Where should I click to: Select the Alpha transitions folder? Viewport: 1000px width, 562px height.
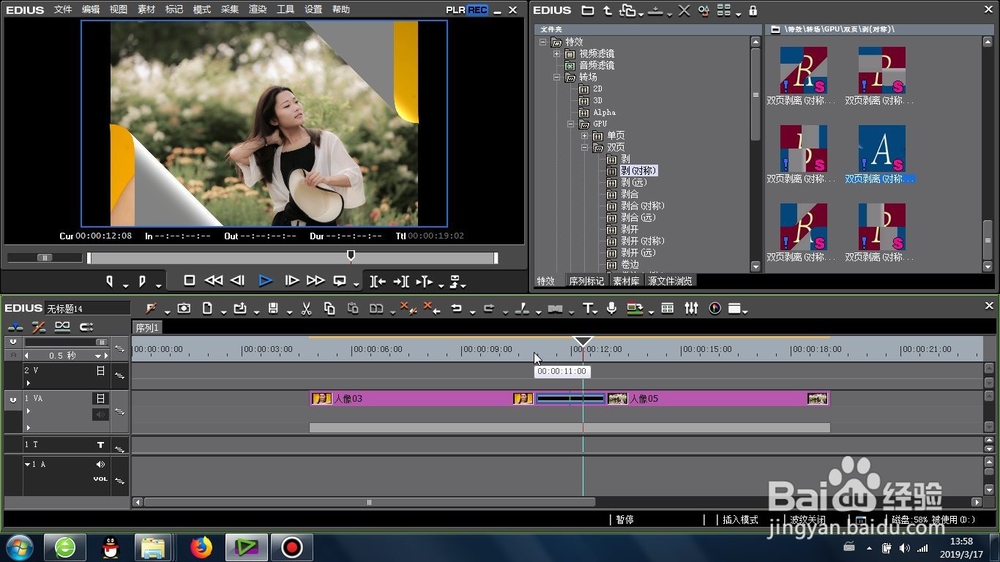(604, 112)
